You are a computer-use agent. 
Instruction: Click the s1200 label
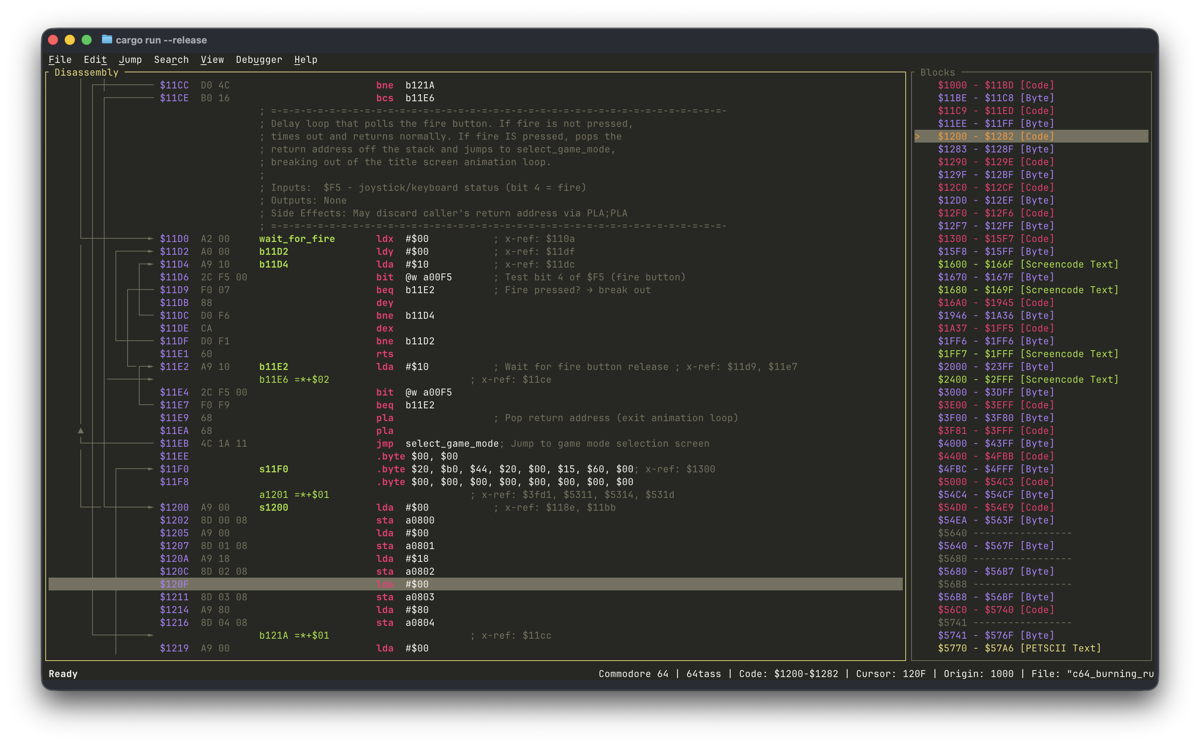pos(274,507)
